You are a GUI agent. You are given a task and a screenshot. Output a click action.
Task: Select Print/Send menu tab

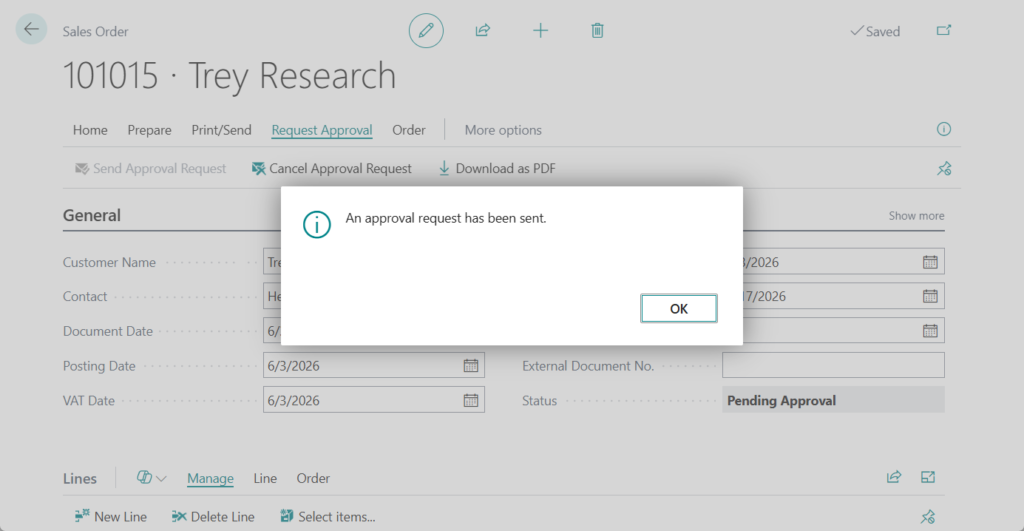[x=221, y=130]
